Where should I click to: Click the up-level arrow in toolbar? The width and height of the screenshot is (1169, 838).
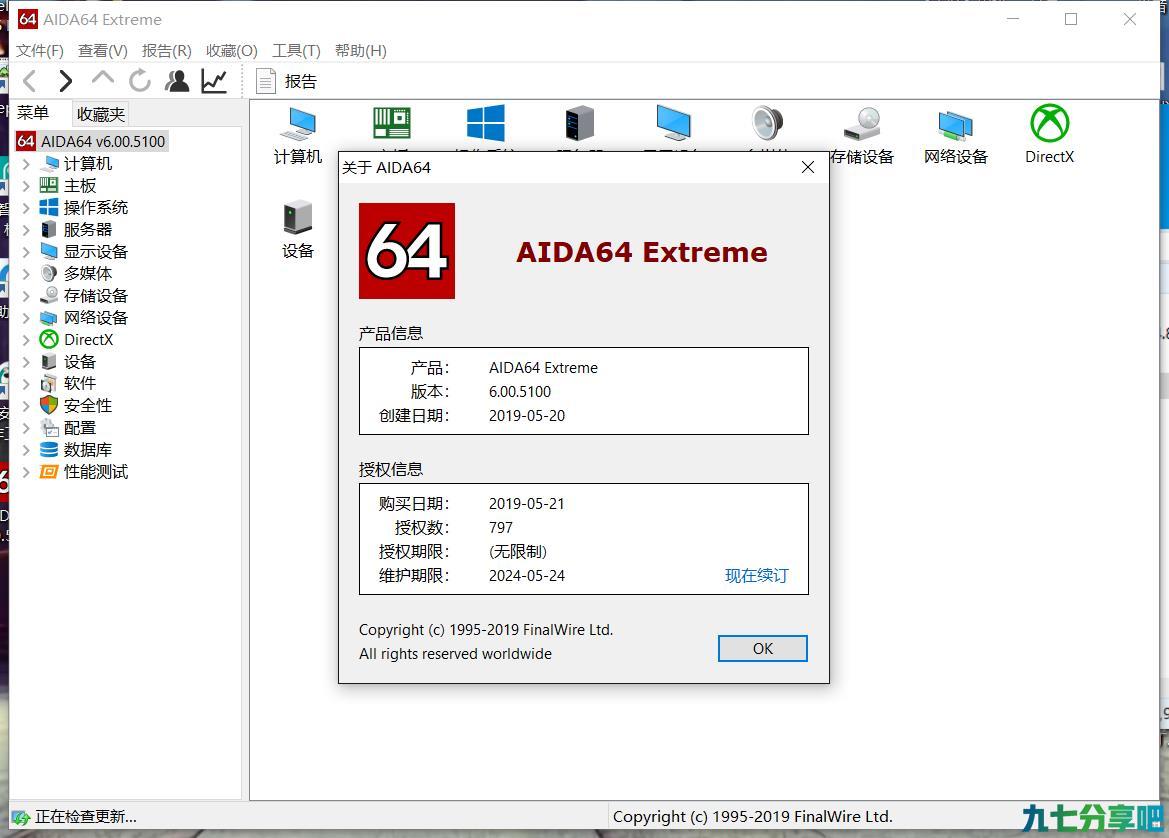[x=102, y=79]
